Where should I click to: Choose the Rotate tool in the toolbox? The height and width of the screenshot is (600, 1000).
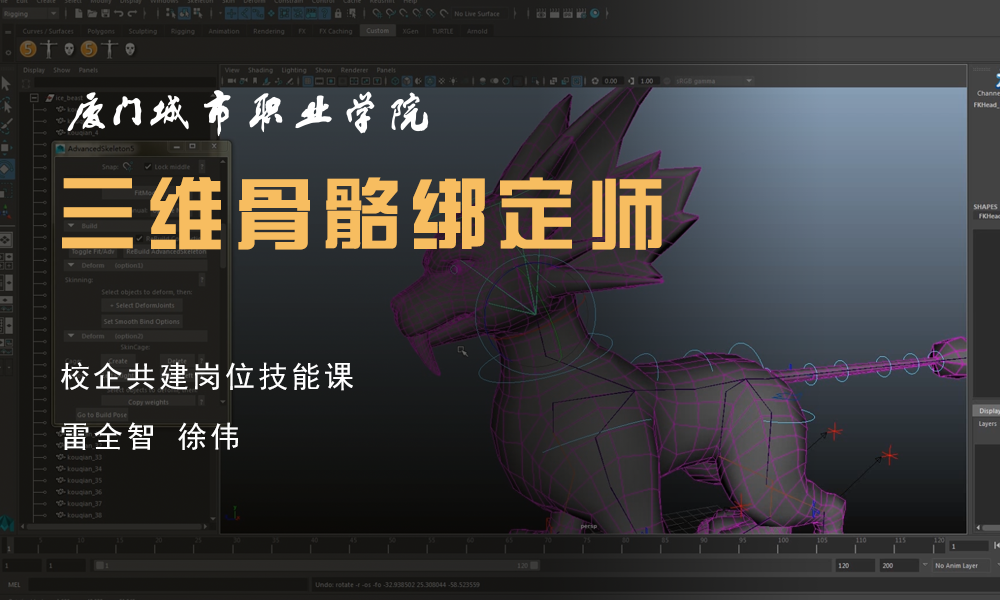(x=6, y=170)
